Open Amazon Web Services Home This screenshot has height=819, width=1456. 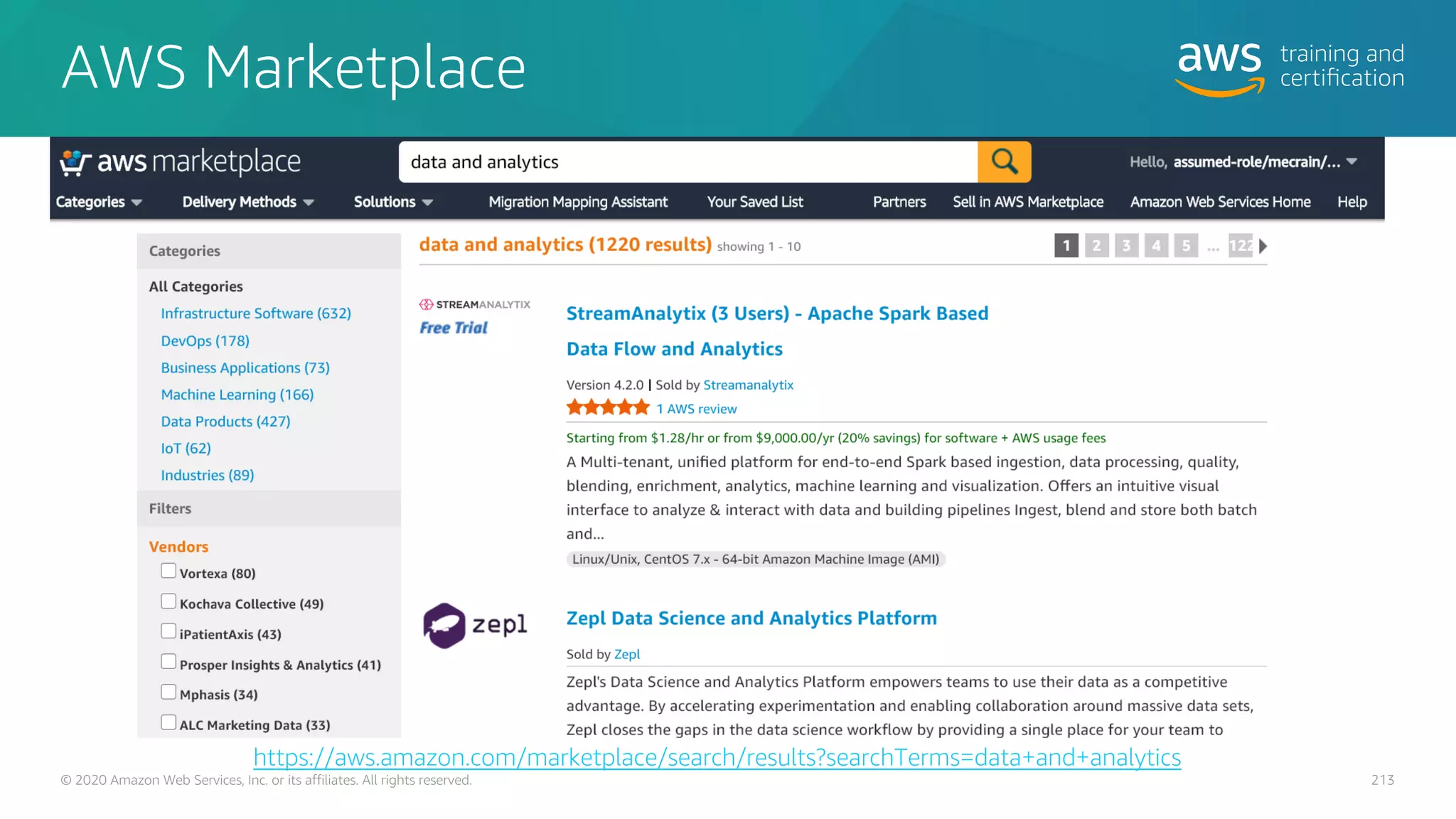click(1220, 202)
